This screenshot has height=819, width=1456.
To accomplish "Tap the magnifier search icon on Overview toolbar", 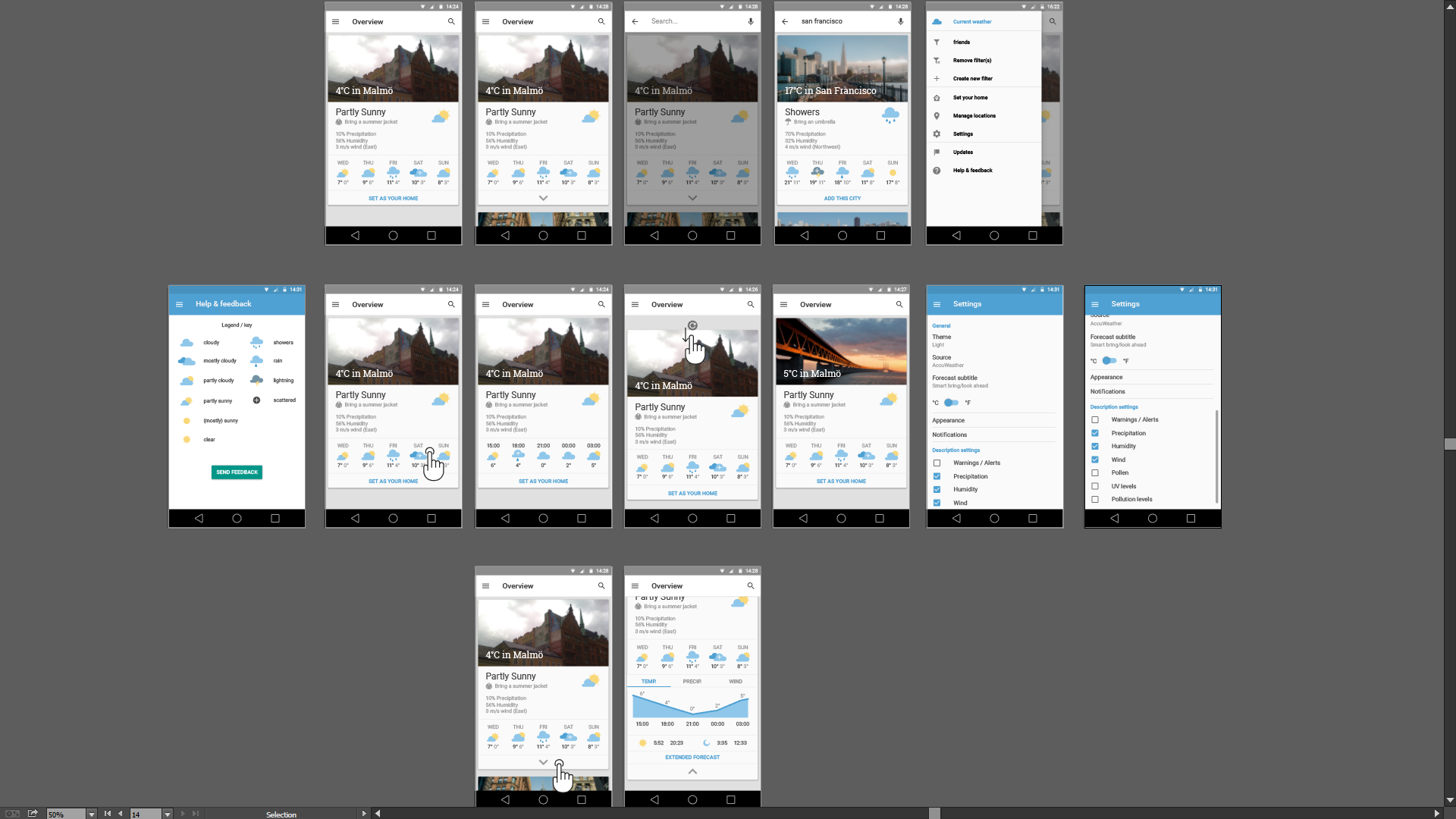I will [x=450, y=22].
